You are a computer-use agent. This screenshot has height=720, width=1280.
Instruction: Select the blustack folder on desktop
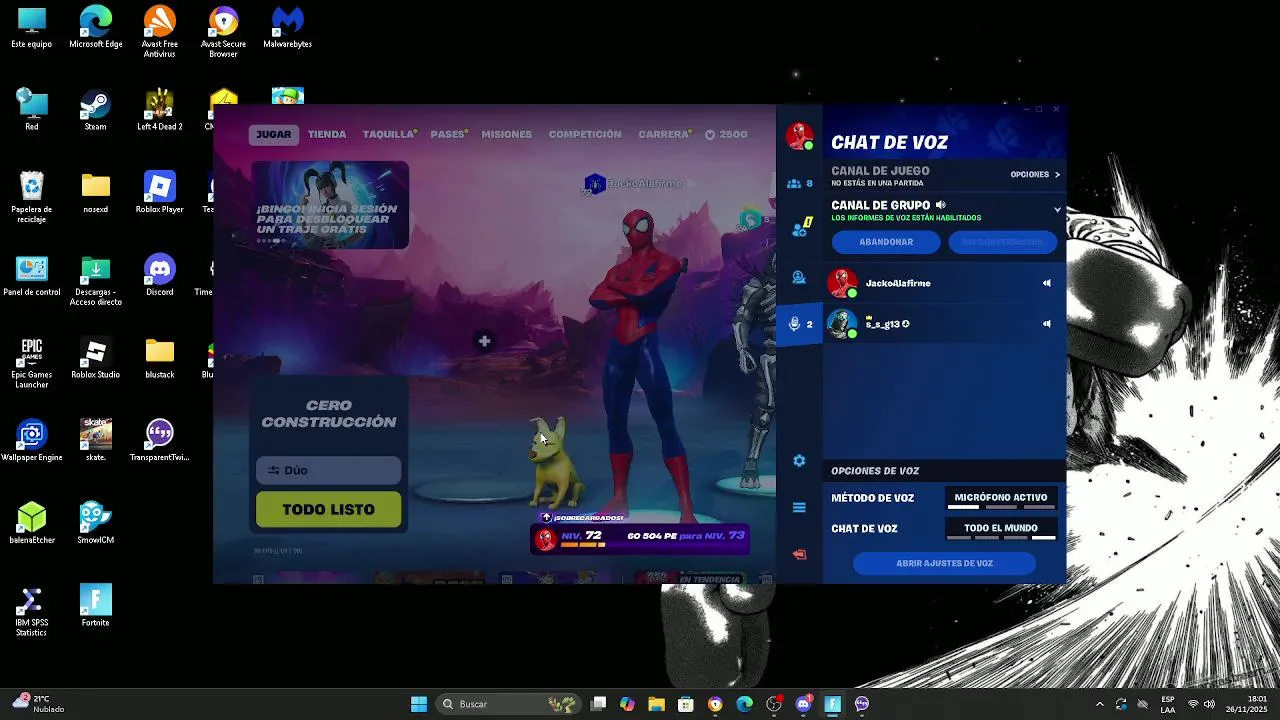pos(159,358)
